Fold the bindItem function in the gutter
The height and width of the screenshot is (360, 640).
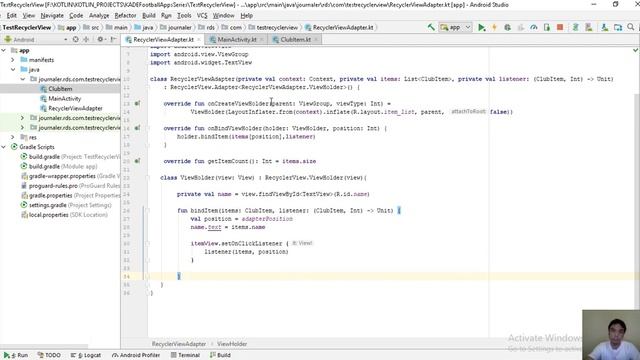(x=148, y=211)
